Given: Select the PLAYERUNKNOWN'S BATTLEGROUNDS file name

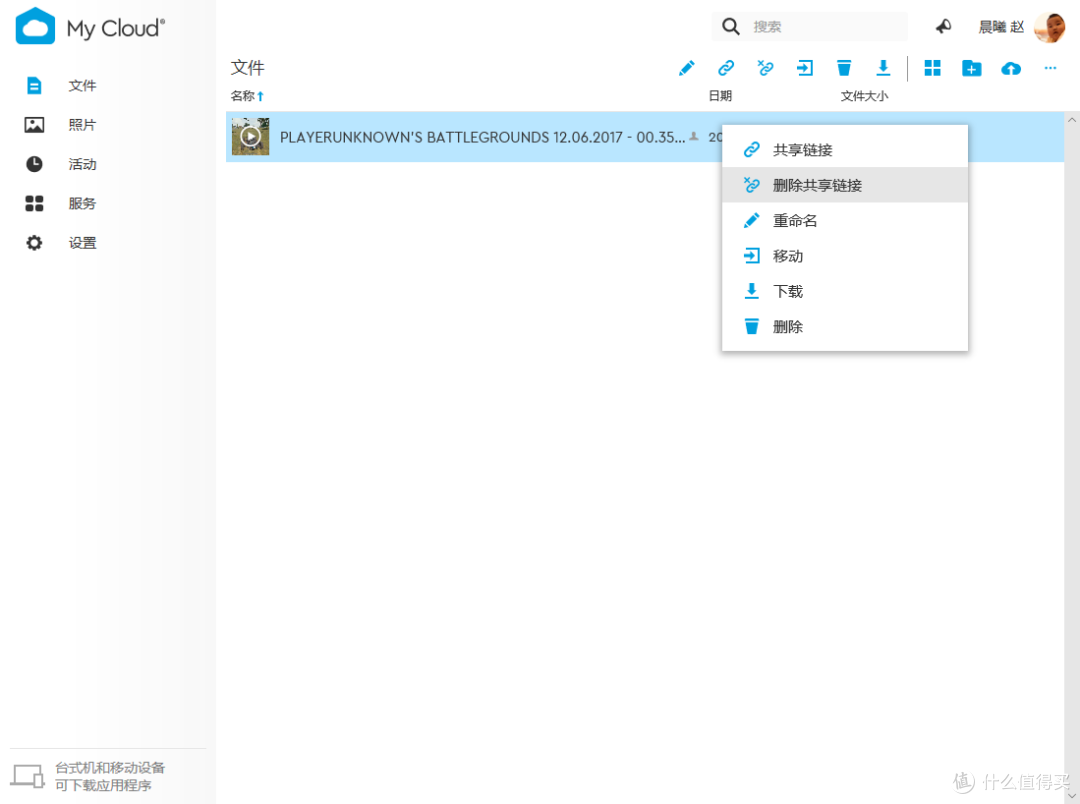Looking at the screenshot, I should (482, 137).
